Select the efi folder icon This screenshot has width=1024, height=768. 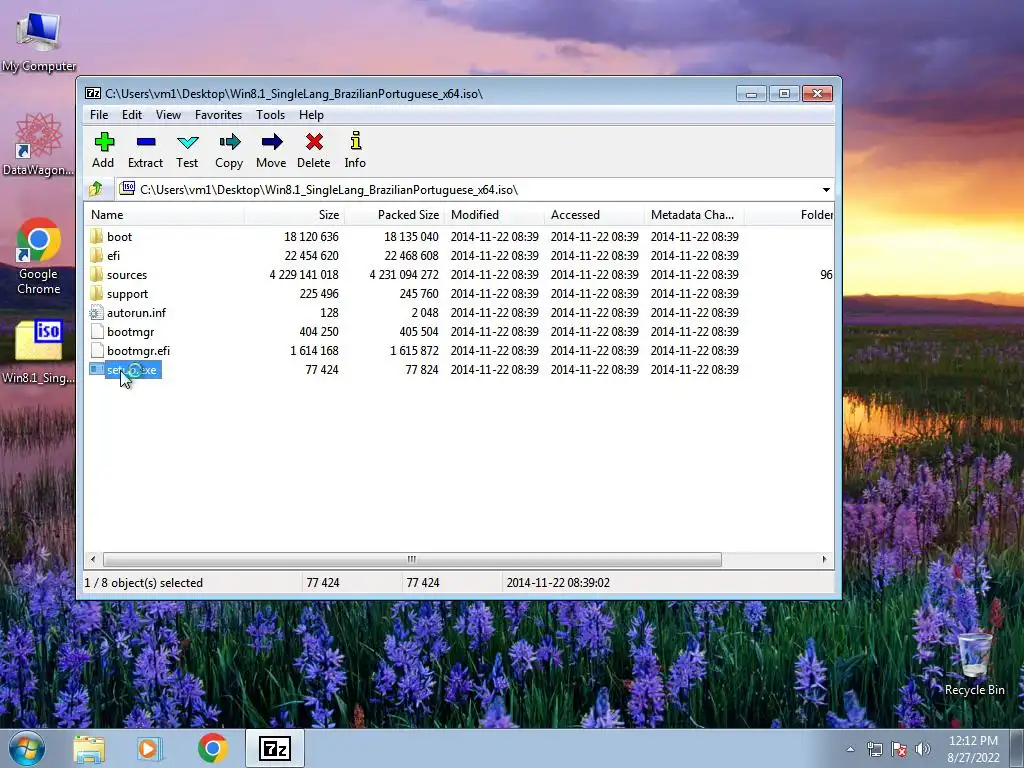97,255
